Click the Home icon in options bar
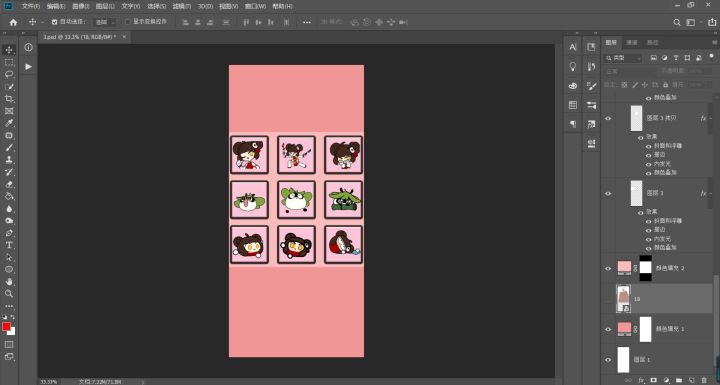This screenshot has height=385, width=720. point(13,22)
